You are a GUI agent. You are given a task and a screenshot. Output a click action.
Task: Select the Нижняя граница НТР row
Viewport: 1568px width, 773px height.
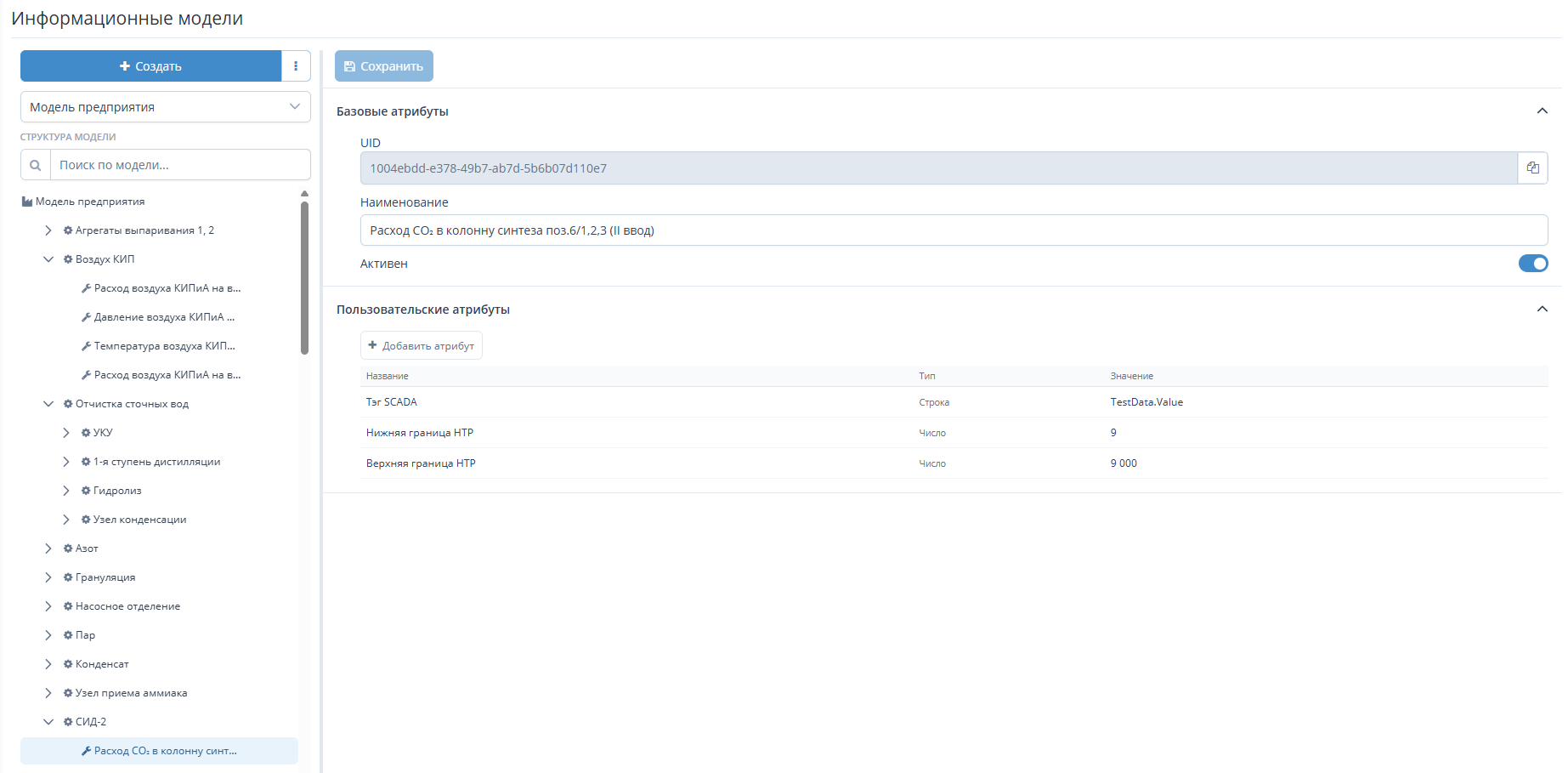pos(954,433)
